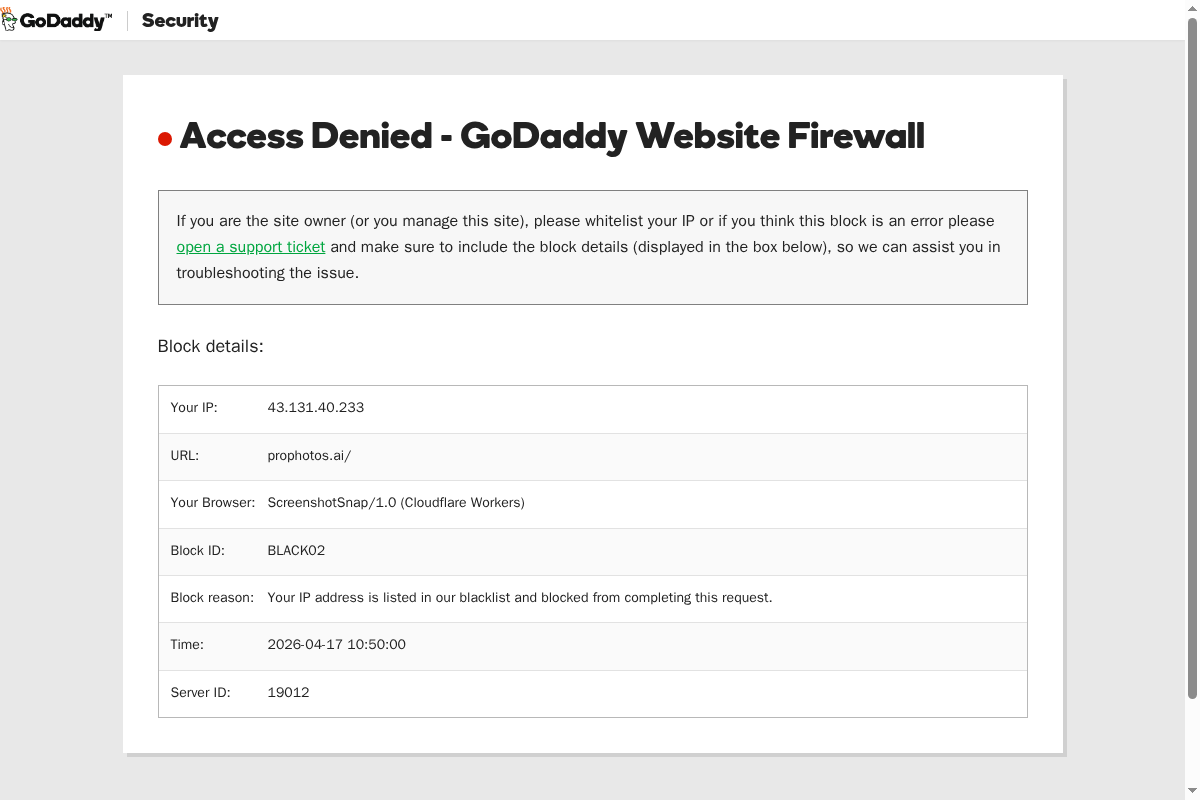This screenshot has width=1200, height=800.
Task: Click the ScreenshotSnap browser string
Action: pos(396,503)
